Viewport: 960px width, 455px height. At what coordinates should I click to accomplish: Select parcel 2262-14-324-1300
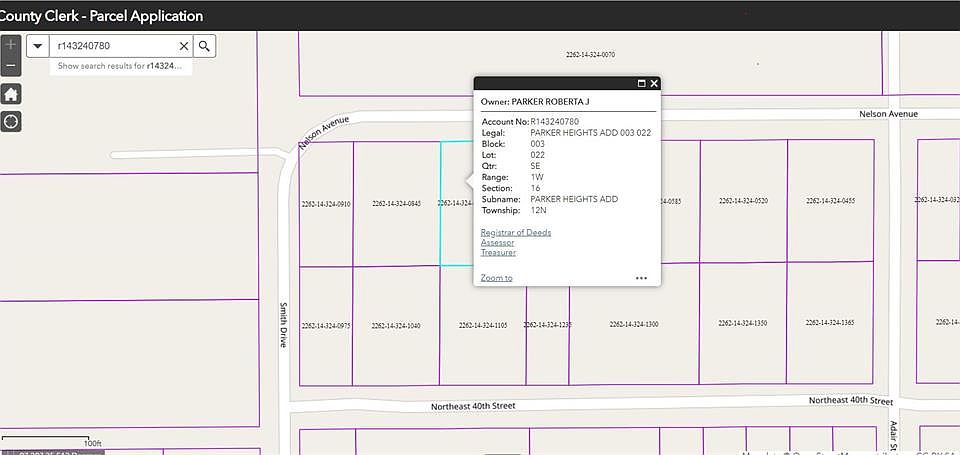tap(634, 324)
